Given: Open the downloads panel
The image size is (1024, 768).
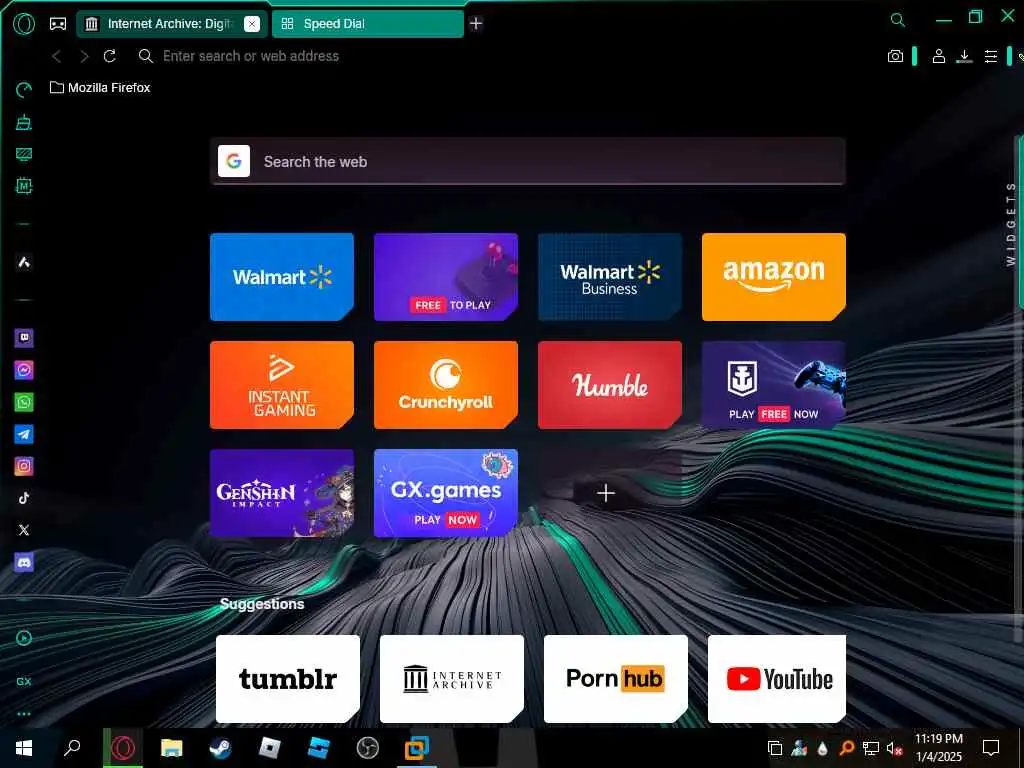Looking at the screenshot, I should [x=964, y=56].
